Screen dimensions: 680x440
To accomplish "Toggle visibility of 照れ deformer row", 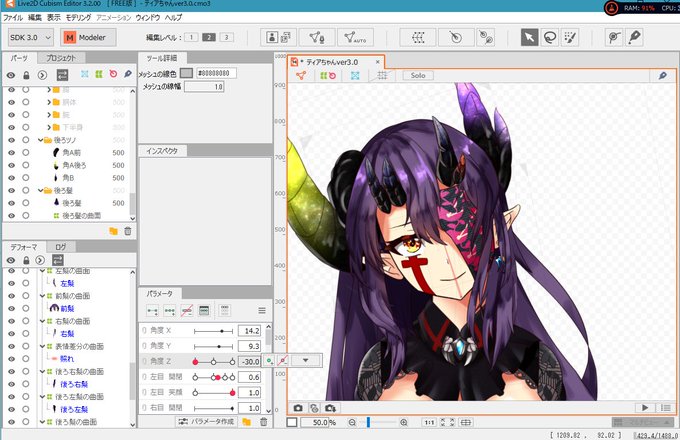I will click(11, 359).
